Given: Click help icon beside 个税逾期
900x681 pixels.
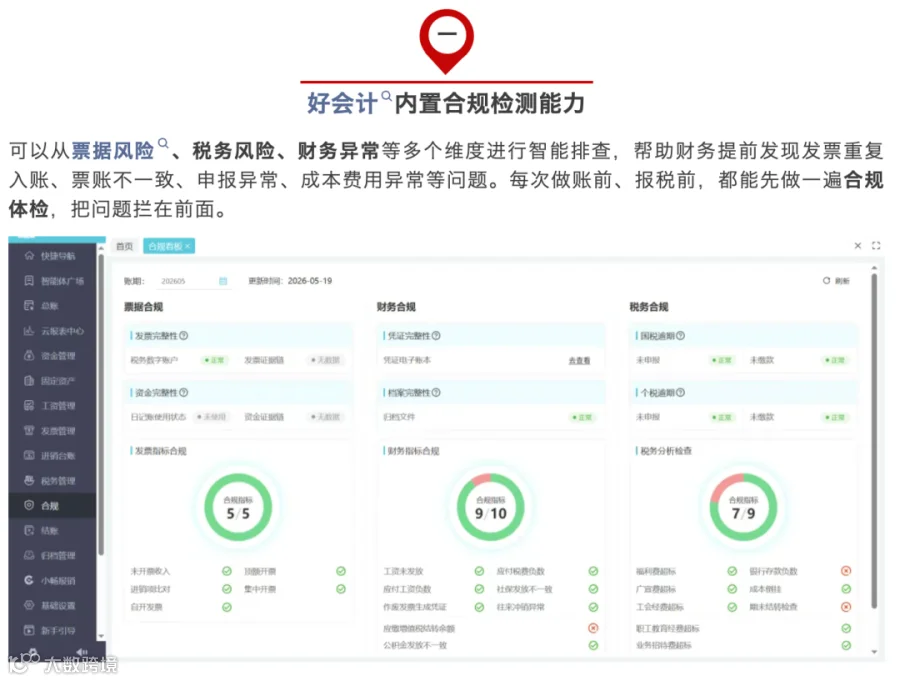Looking at the screenshot, I should [x=680, y=392].
